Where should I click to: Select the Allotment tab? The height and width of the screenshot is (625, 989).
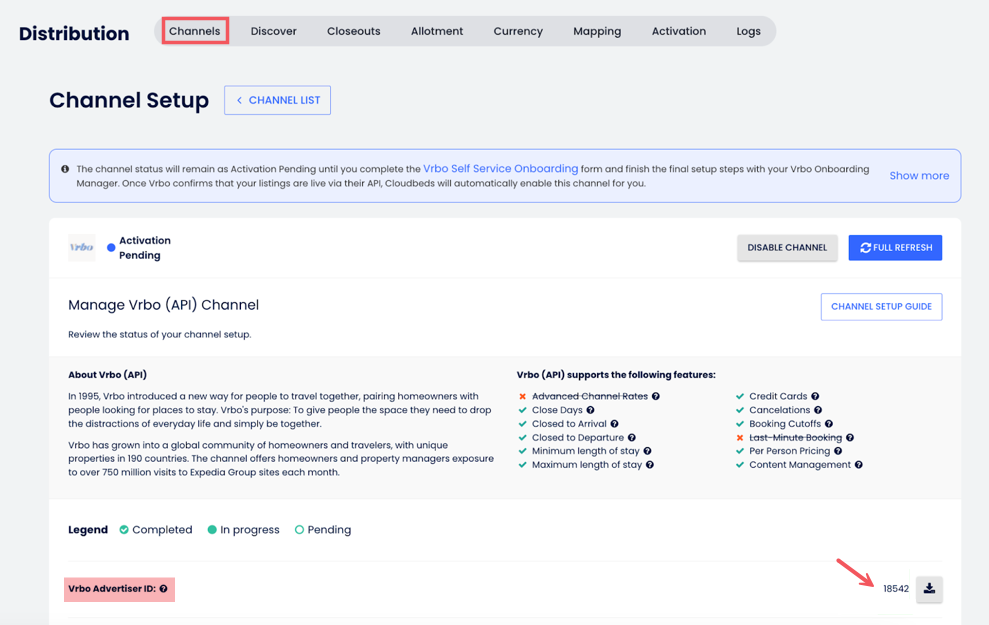point(437,31)
